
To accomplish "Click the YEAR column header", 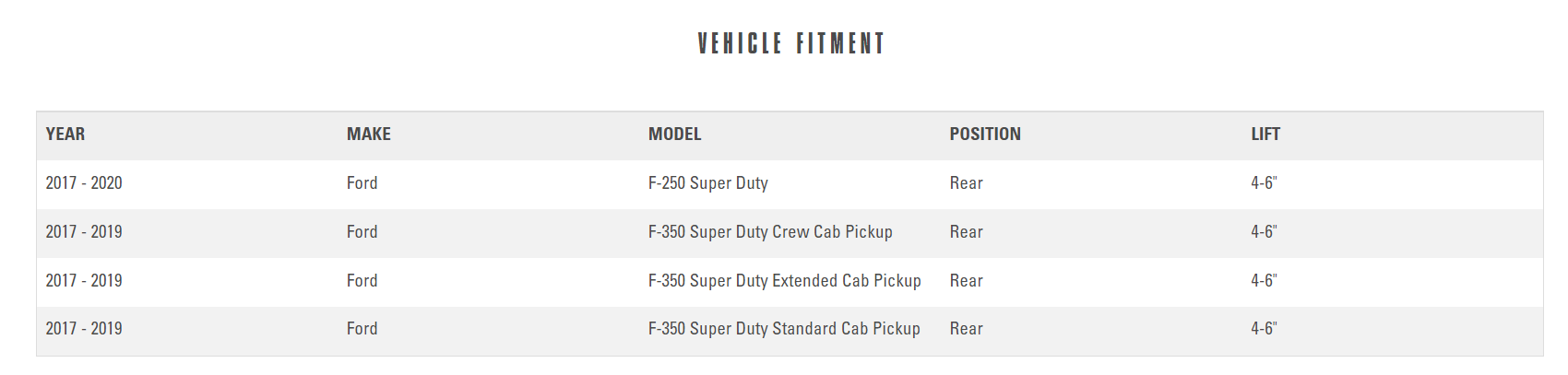I will click(x=65, y=135).
